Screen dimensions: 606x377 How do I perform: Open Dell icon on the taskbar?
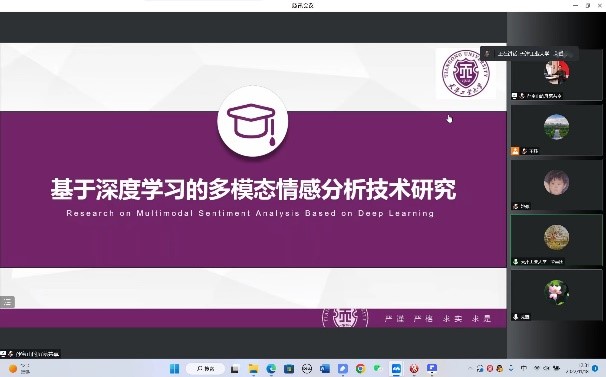(307, 369)
